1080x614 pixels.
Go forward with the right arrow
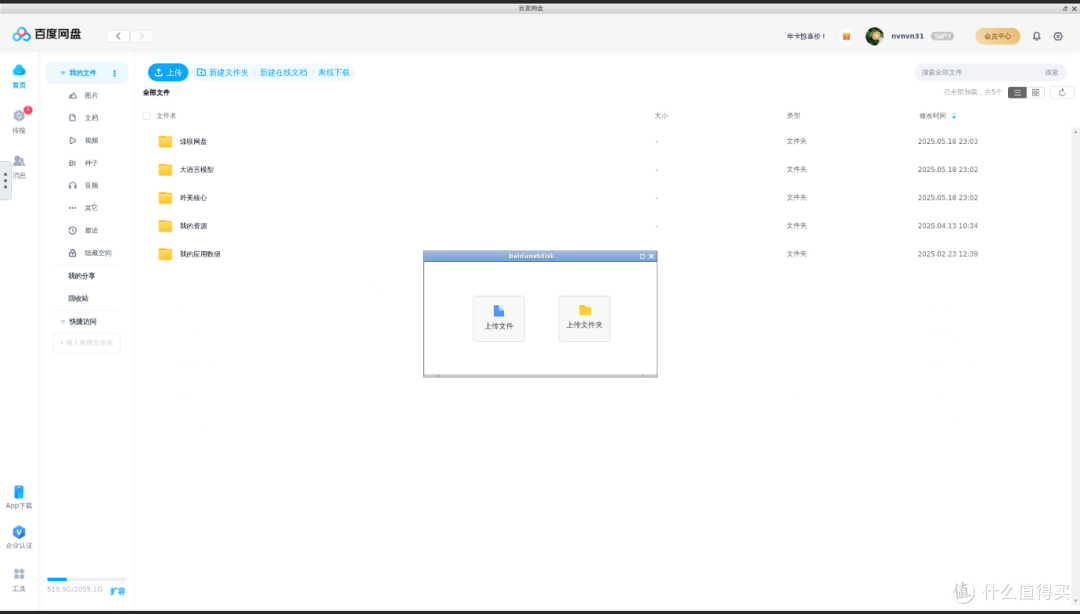[142, 36]
